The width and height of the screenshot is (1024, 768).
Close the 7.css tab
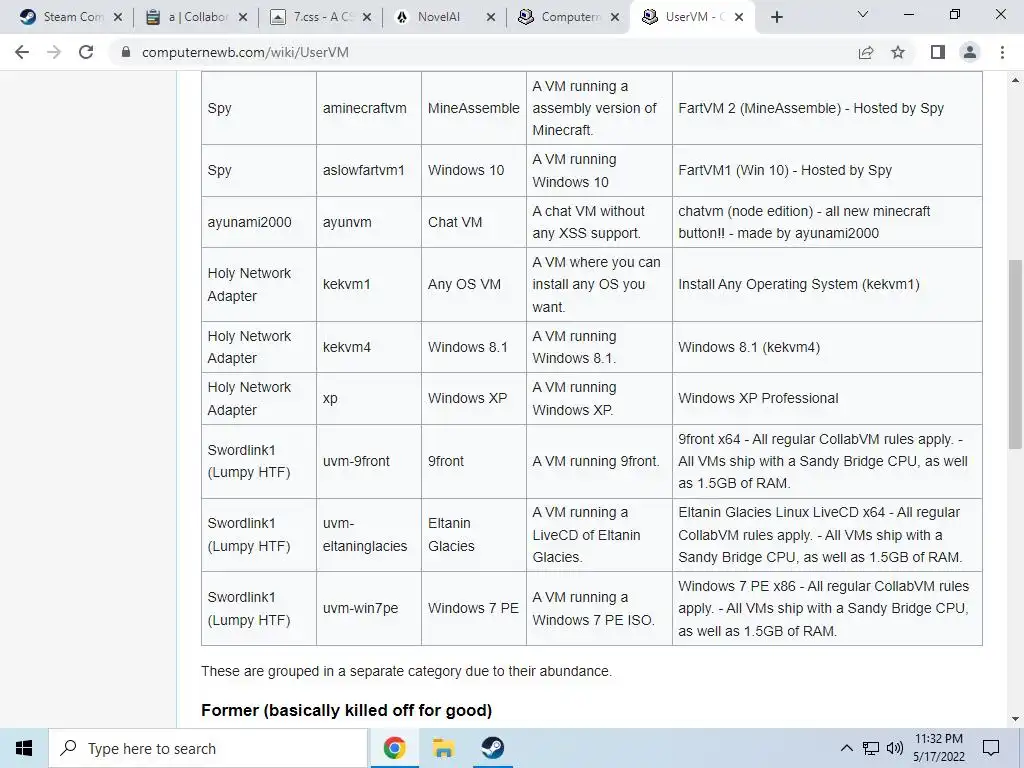pos(367,17)
